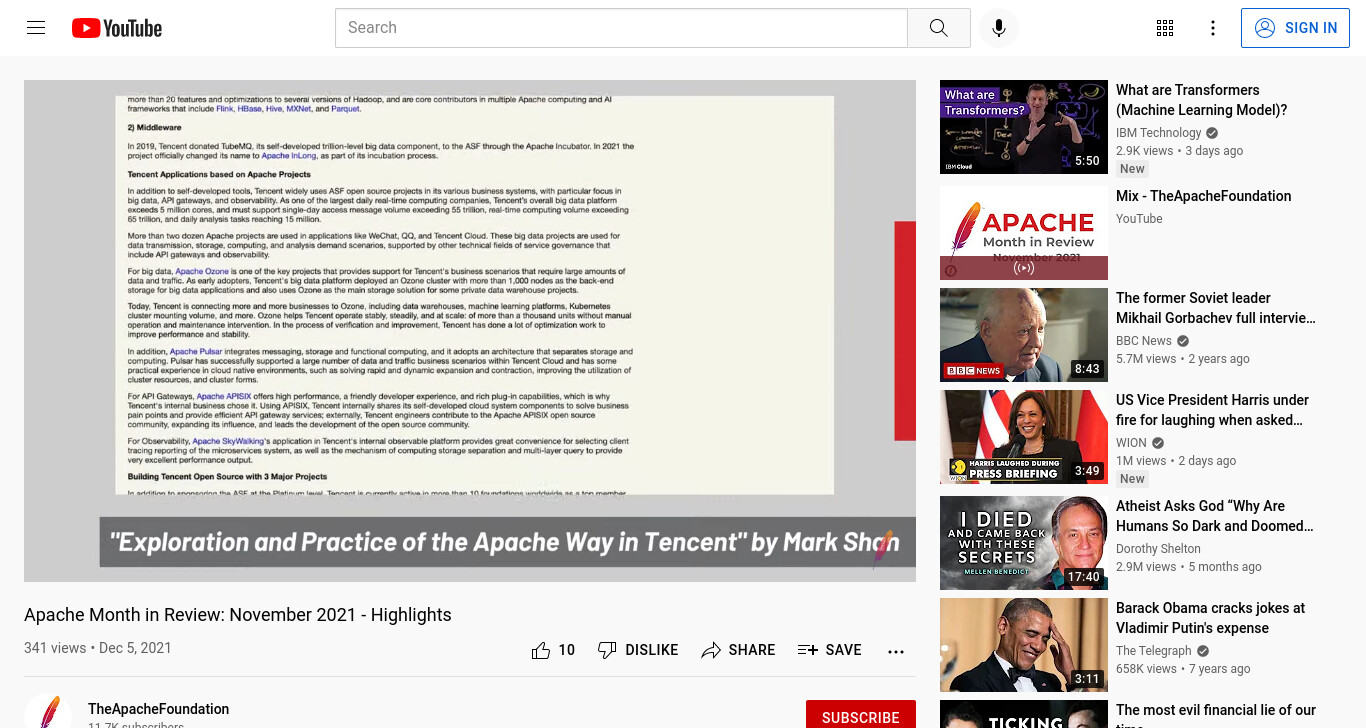The width and height of the screenshot is (1366, 728).
Task: Open 'Barack Obama cracks jokes' title
Action: click(1211, 618)
